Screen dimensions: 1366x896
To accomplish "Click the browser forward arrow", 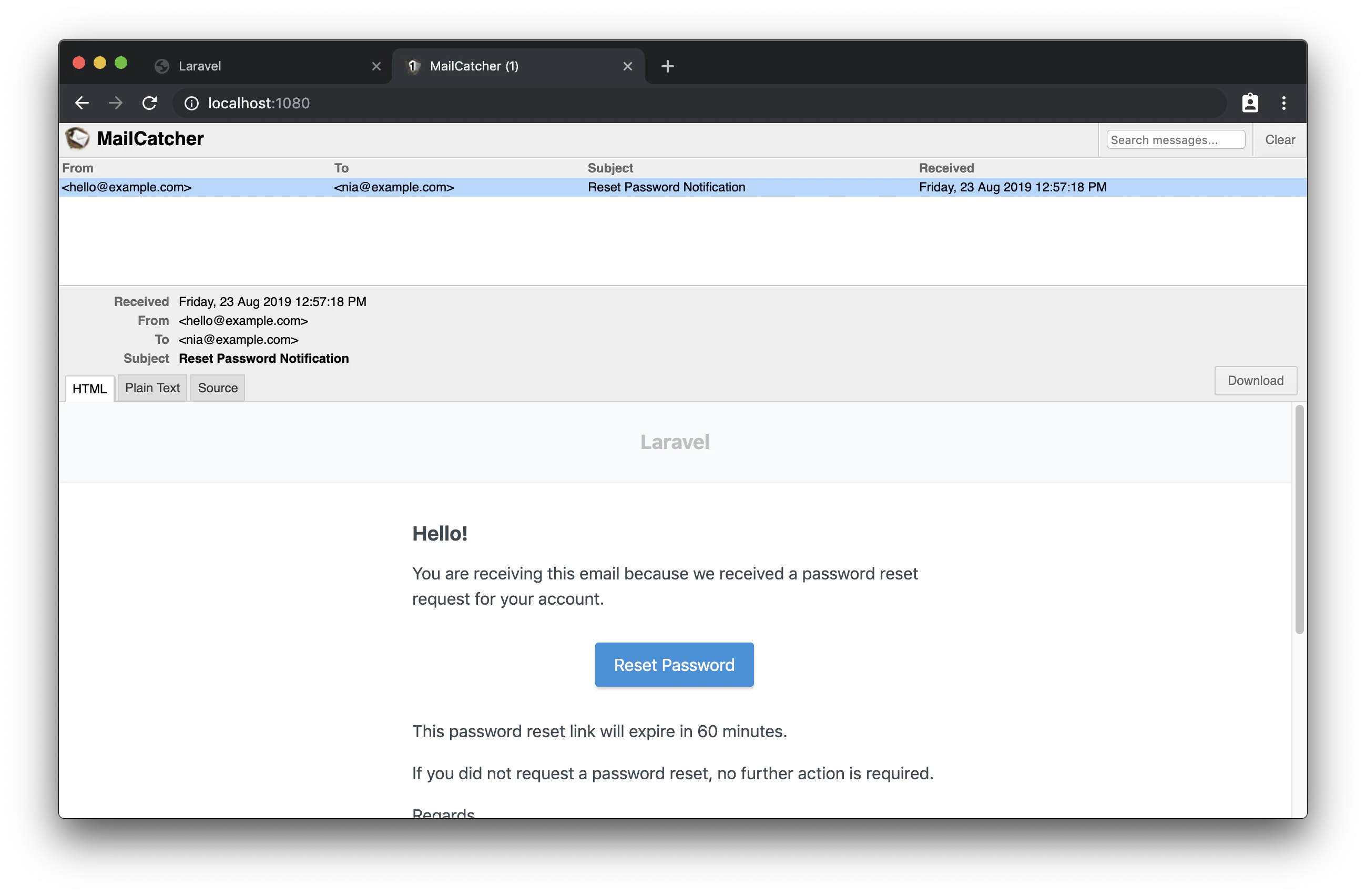I will coord(115,103).
